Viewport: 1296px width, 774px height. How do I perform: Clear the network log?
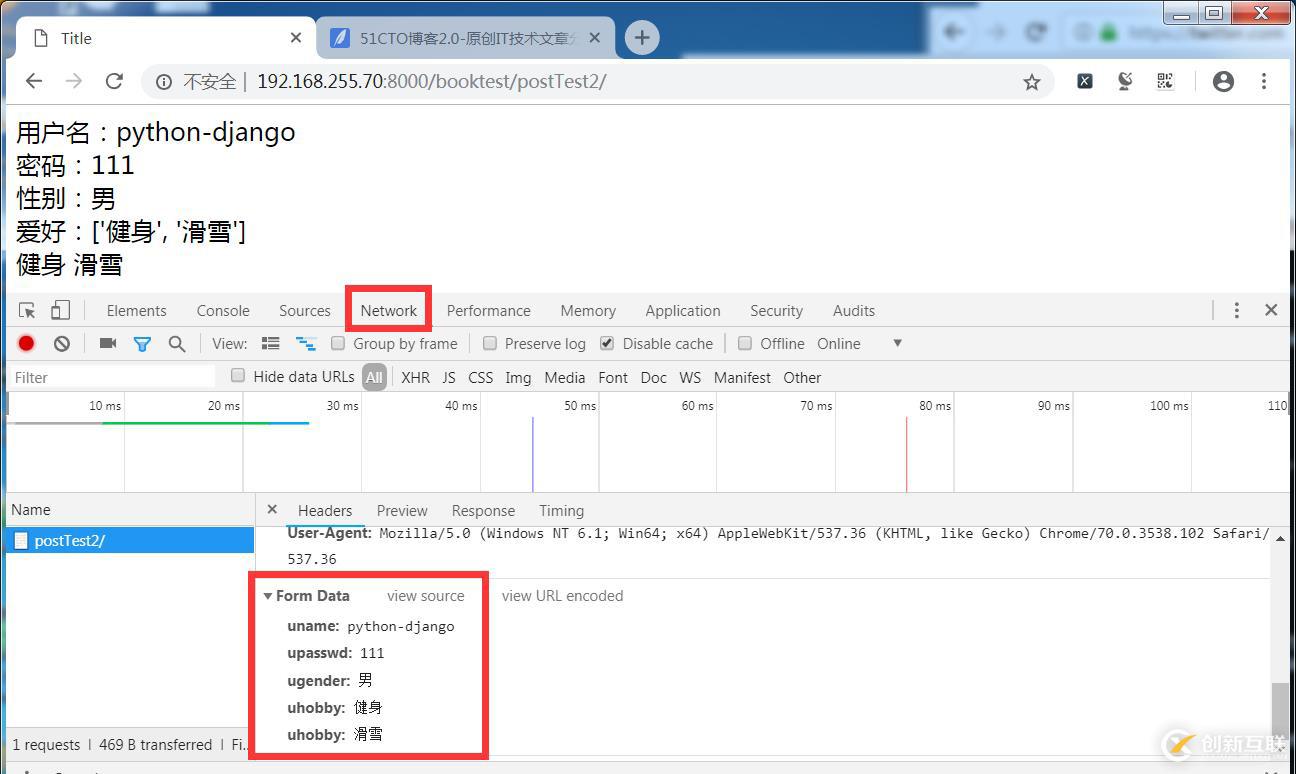pos(62,343)
